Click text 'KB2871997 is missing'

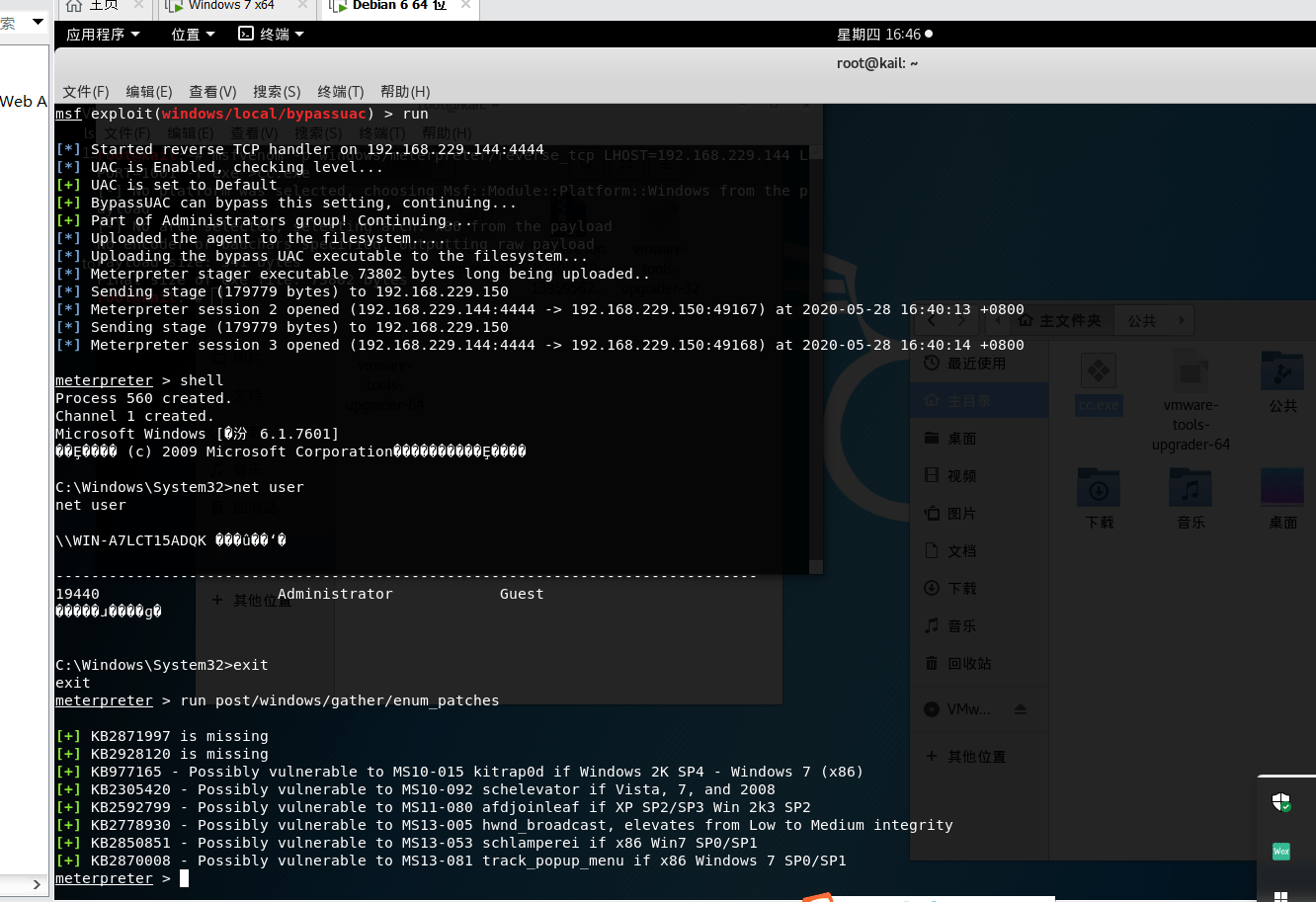[x=180, y=736]
